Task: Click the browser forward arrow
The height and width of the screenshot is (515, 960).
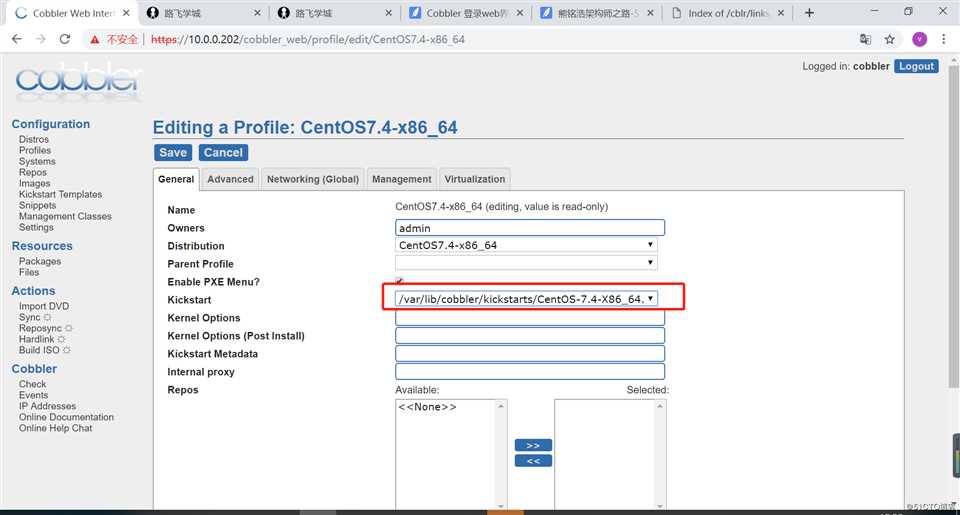Action: click(40, 39)
